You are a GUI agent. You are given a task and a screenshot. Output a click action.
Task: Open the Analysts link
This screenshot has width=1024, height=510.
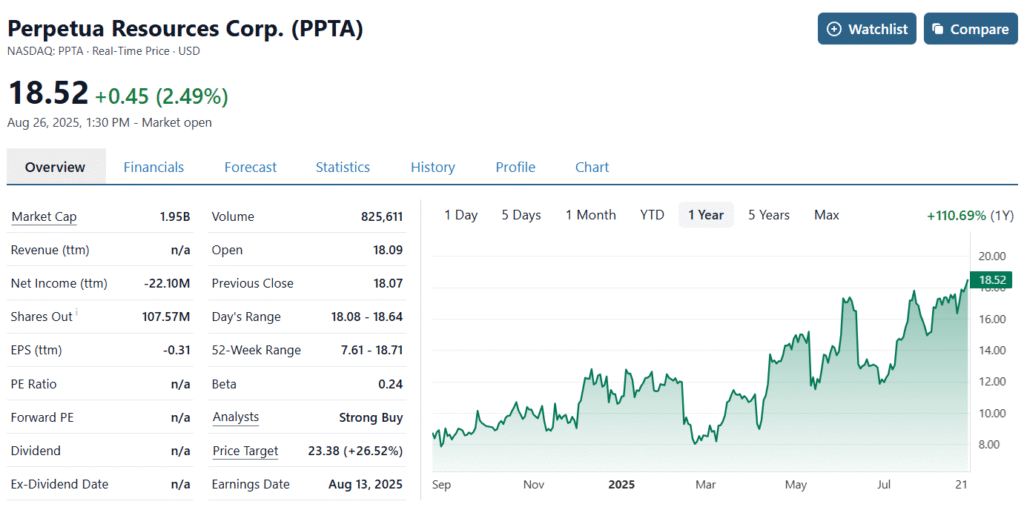point(235,417)
